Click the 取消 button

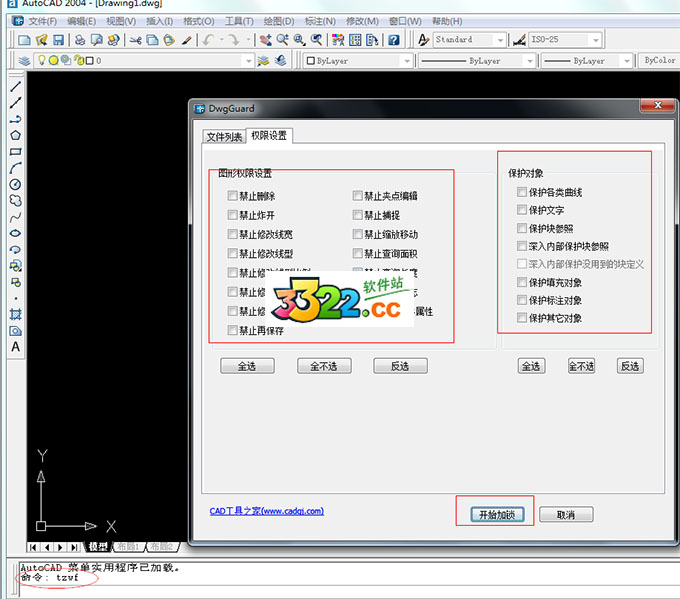(x=566, y=515)
